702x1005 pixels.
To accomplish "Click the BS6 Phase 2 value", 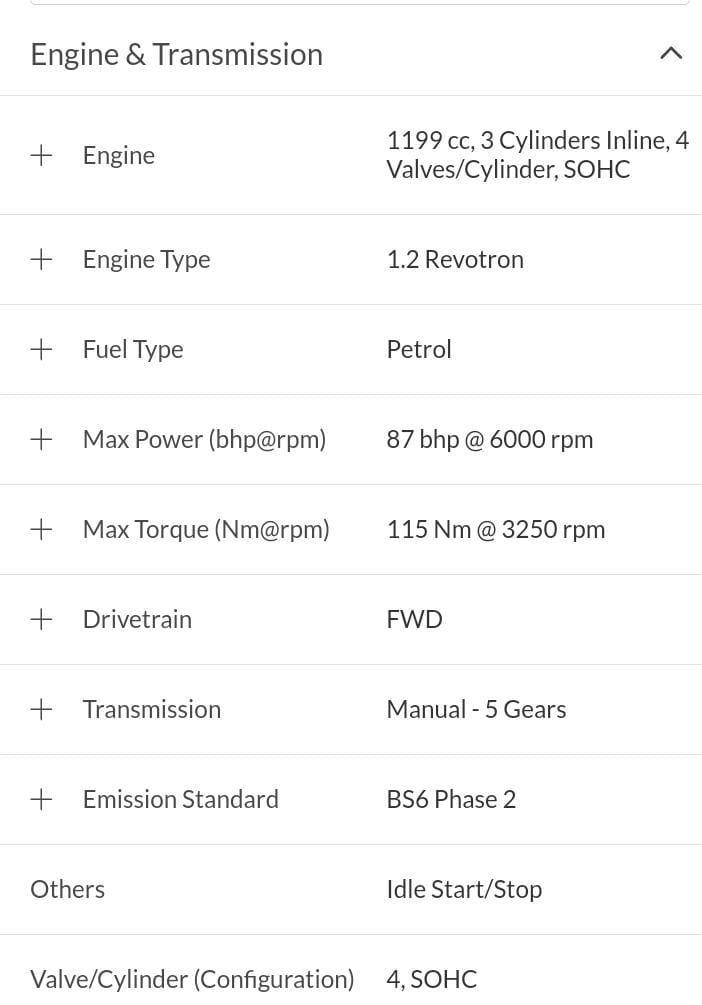I will (x=451, y=799).
